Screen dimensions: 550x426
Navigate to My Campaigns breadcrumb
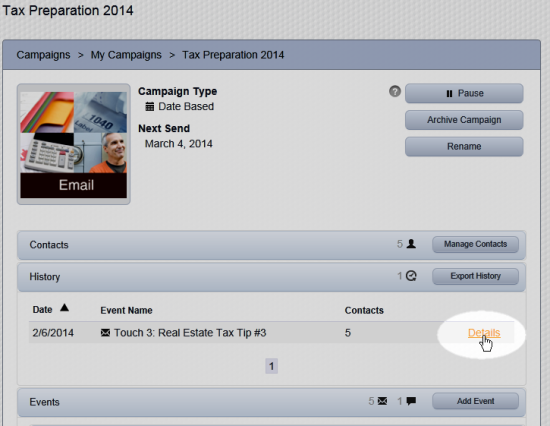(x=126, y=55)
